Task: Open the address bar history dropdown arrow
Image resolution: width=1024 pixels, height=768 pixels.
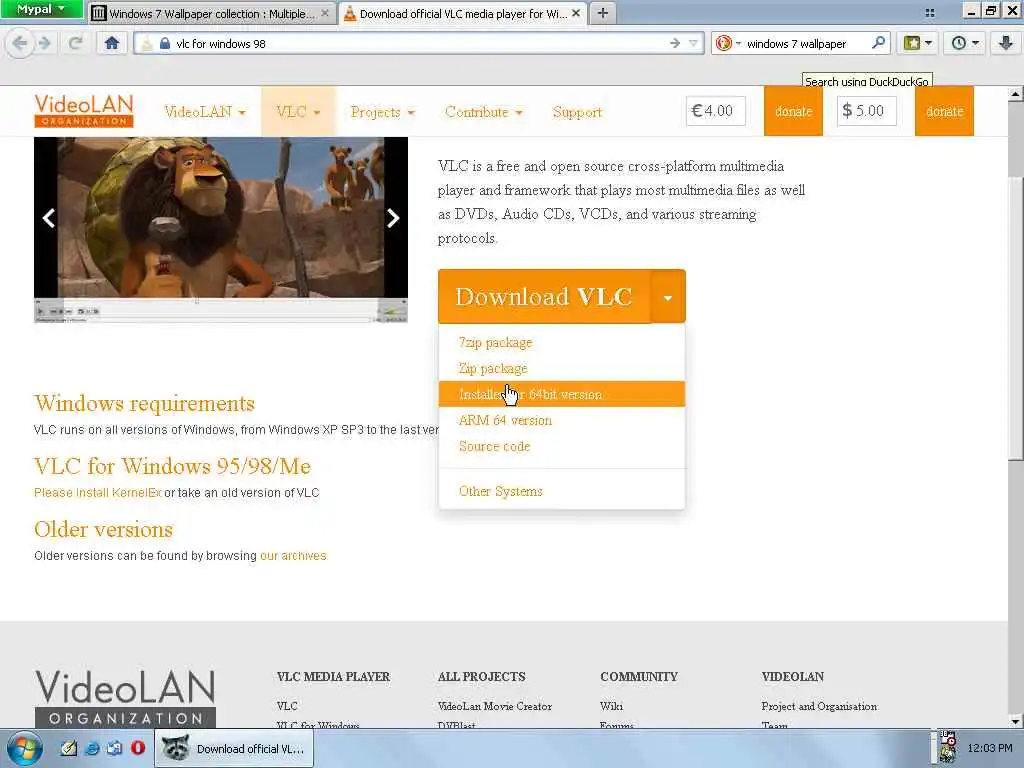Action: click(693, 44)
